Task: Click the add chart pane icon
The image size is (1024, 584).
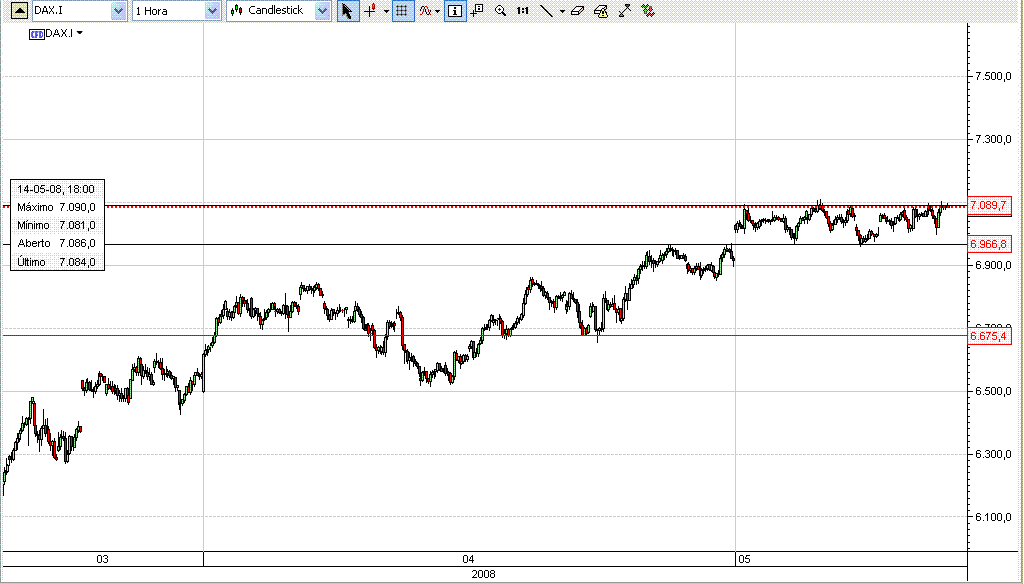Action: (477, 10)
